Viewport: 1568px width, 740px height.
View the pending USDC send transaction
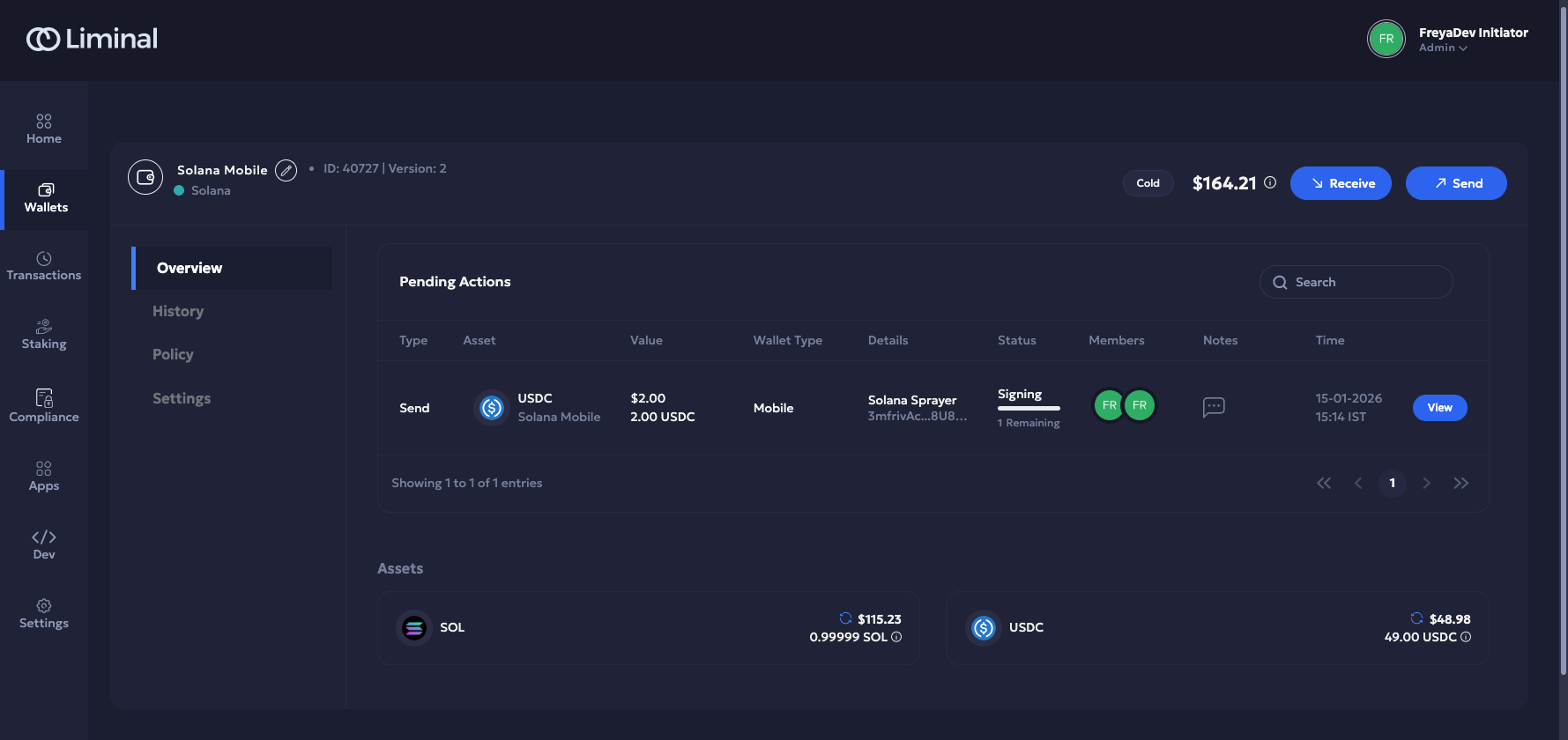point(1439,408)
